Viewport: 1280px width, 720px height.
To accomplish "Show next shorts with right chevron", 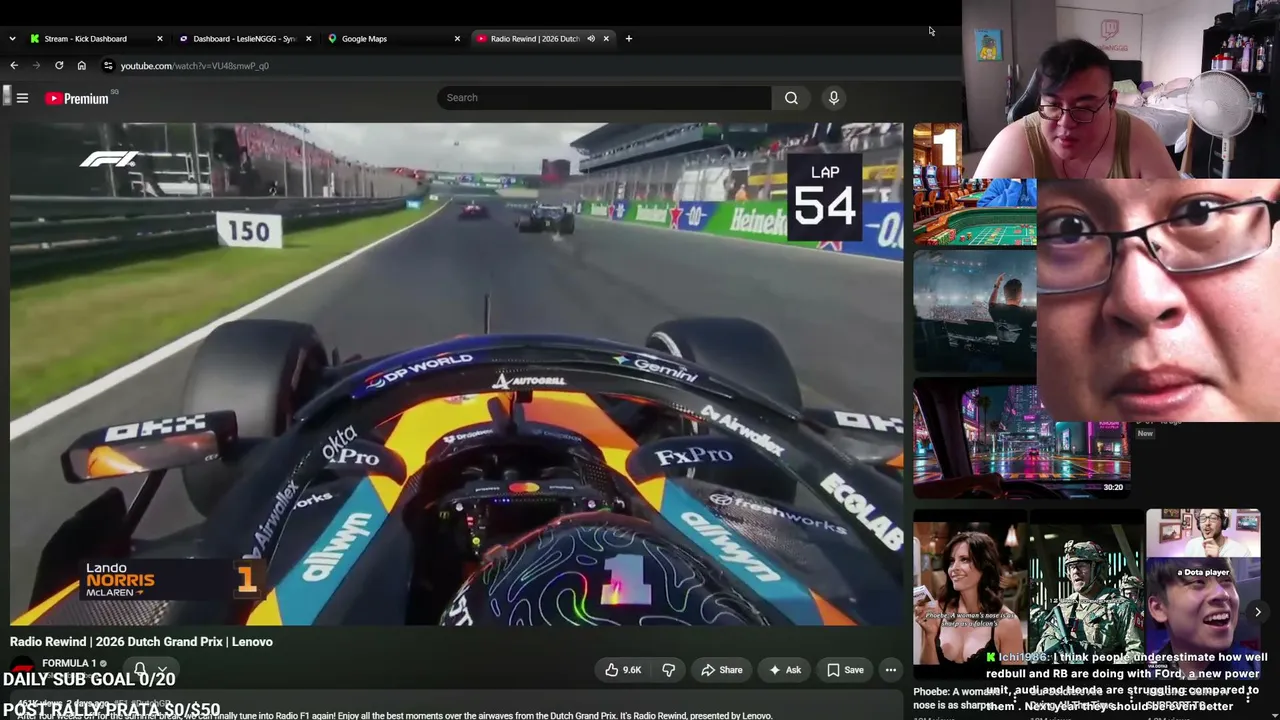I will pos(1258,612).
